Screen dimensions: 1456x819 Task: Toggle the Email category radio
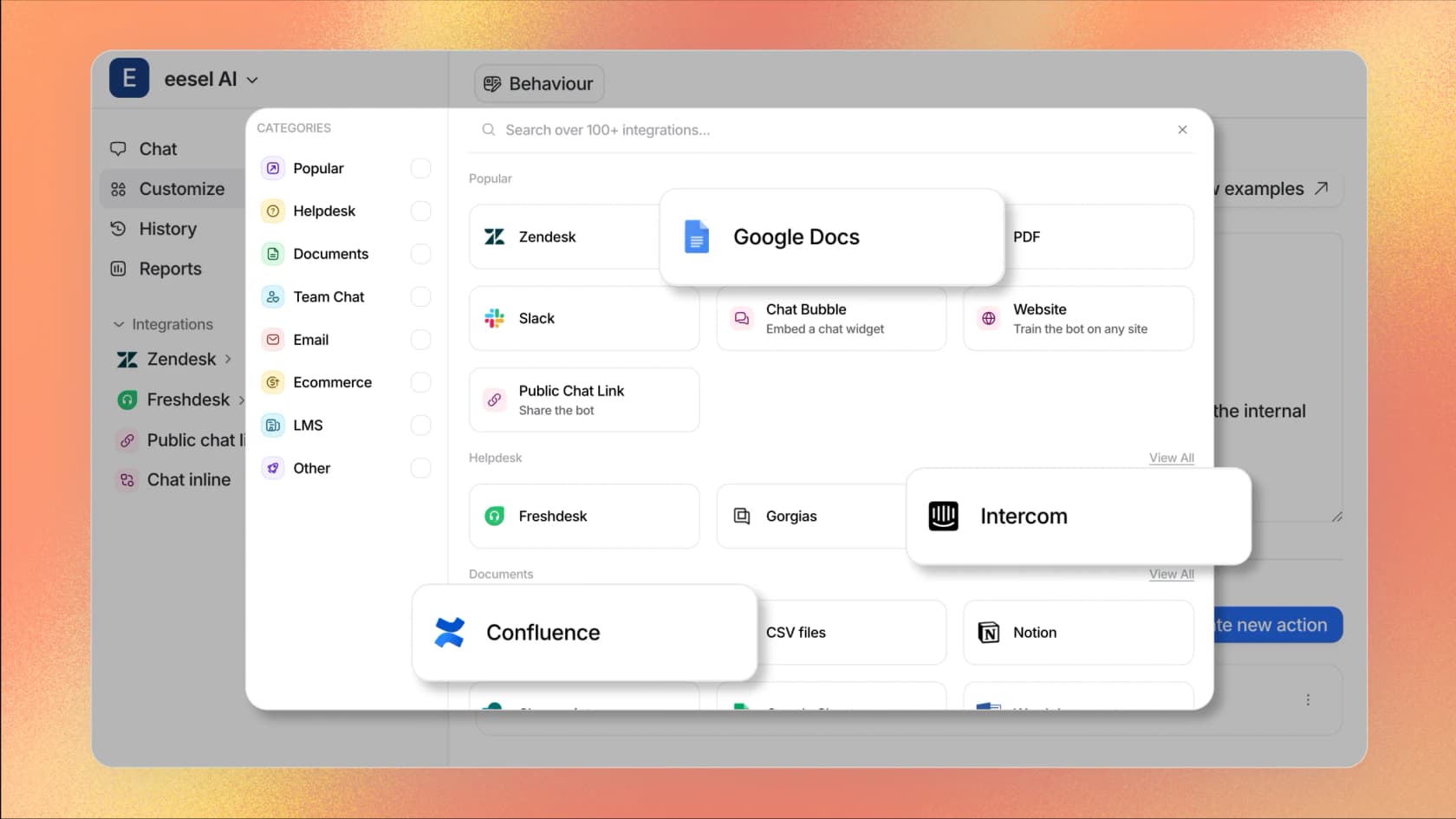[x=420, y=340]
